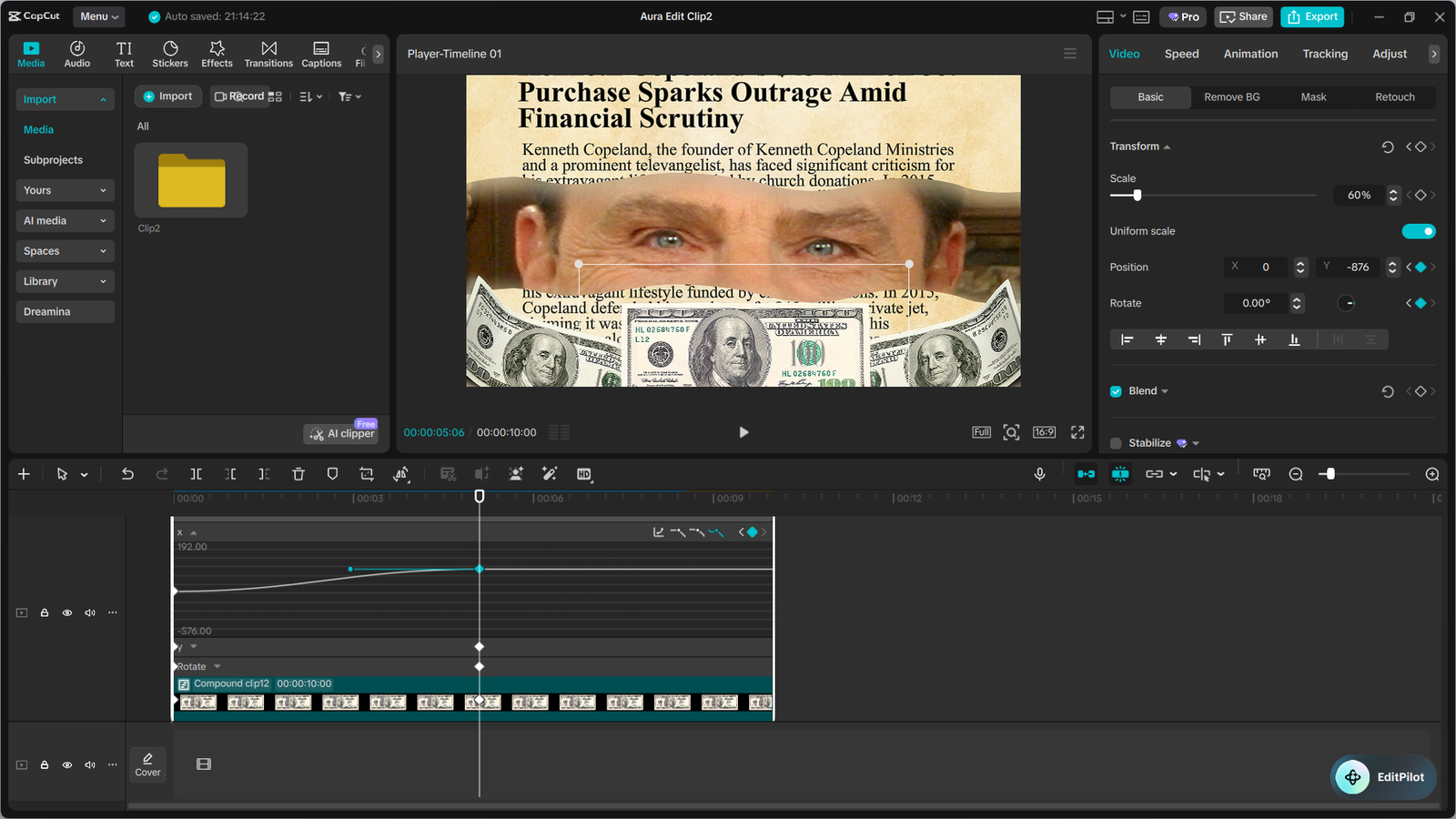
Task: Enable the Stabilize checkbox
Action: [x=1116, y=443]
